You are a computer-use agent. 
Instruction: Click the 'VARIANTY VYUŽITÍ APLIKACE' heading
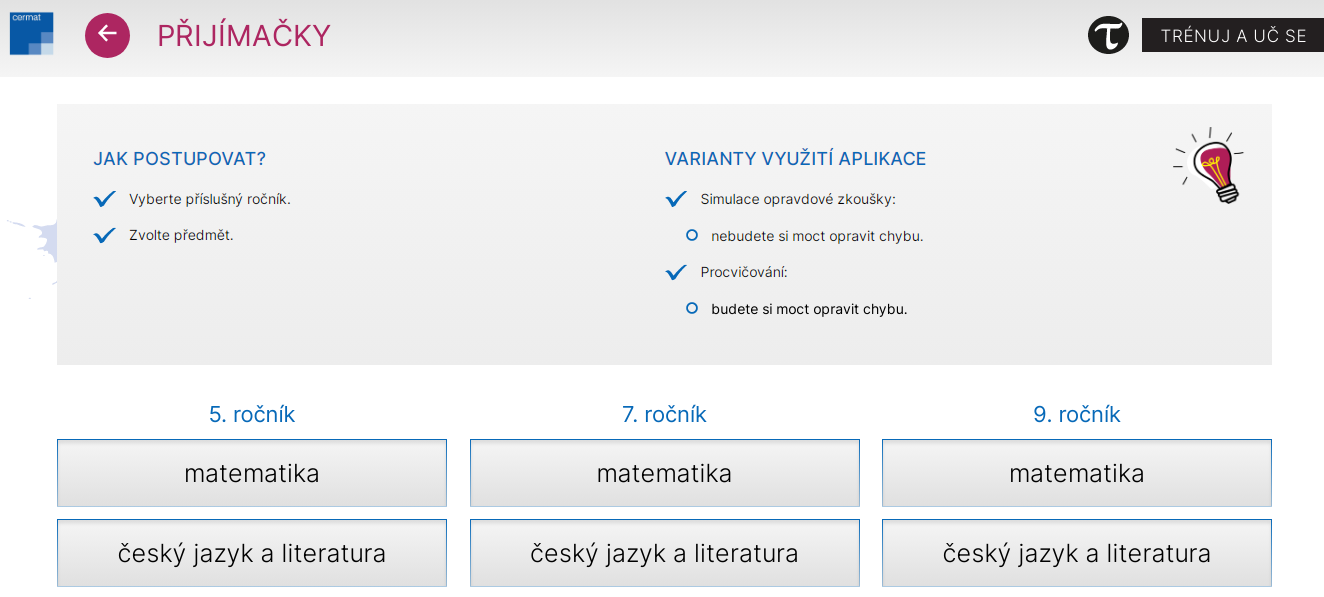click(795, 159)
